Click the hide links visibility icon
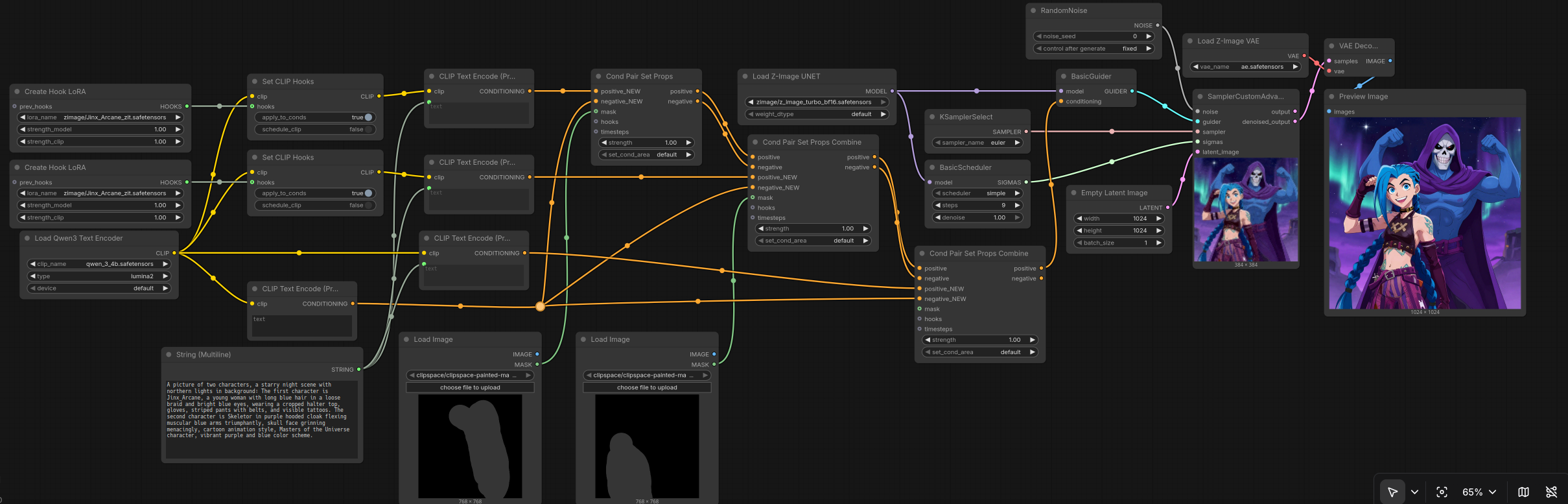The width and height of the screenshot is (1568, 504). pyautogui.click(x=1551, y=492)
